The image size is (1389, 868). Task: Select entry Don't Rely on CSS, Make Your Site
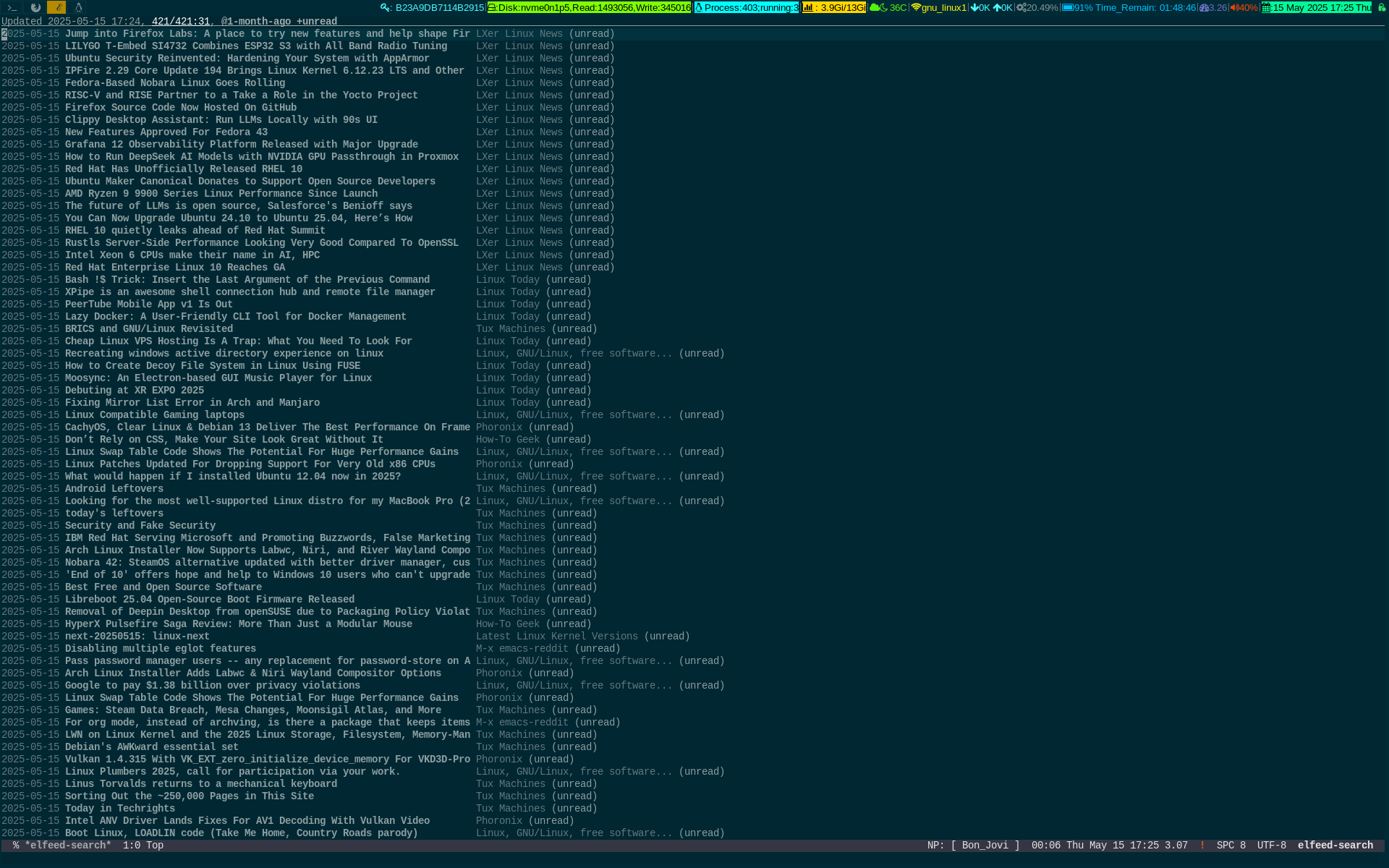pyautogui.click(x=224, y=440)
